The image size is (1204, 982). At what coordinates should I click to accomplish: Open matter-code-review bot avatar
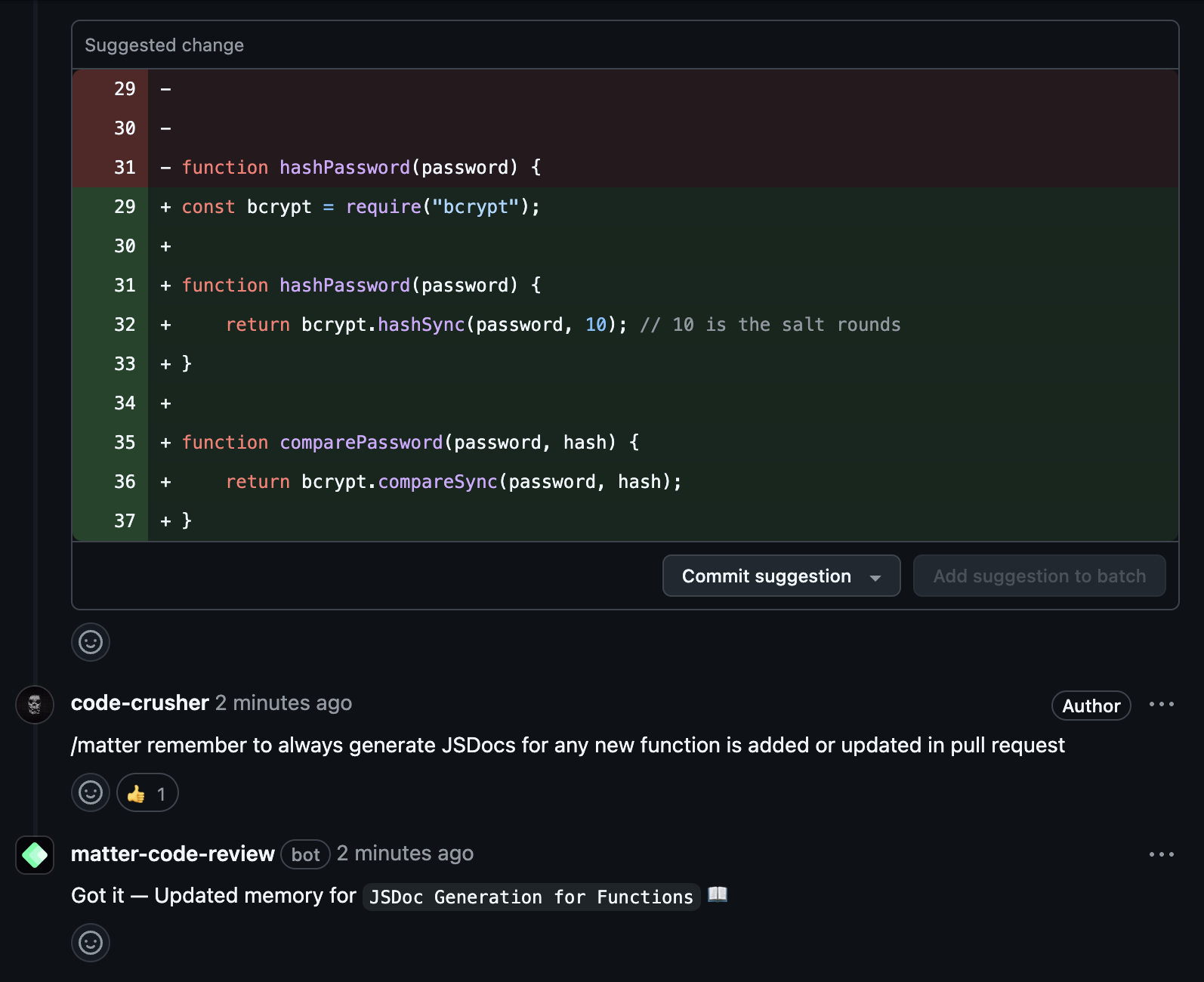coord(35,855)
